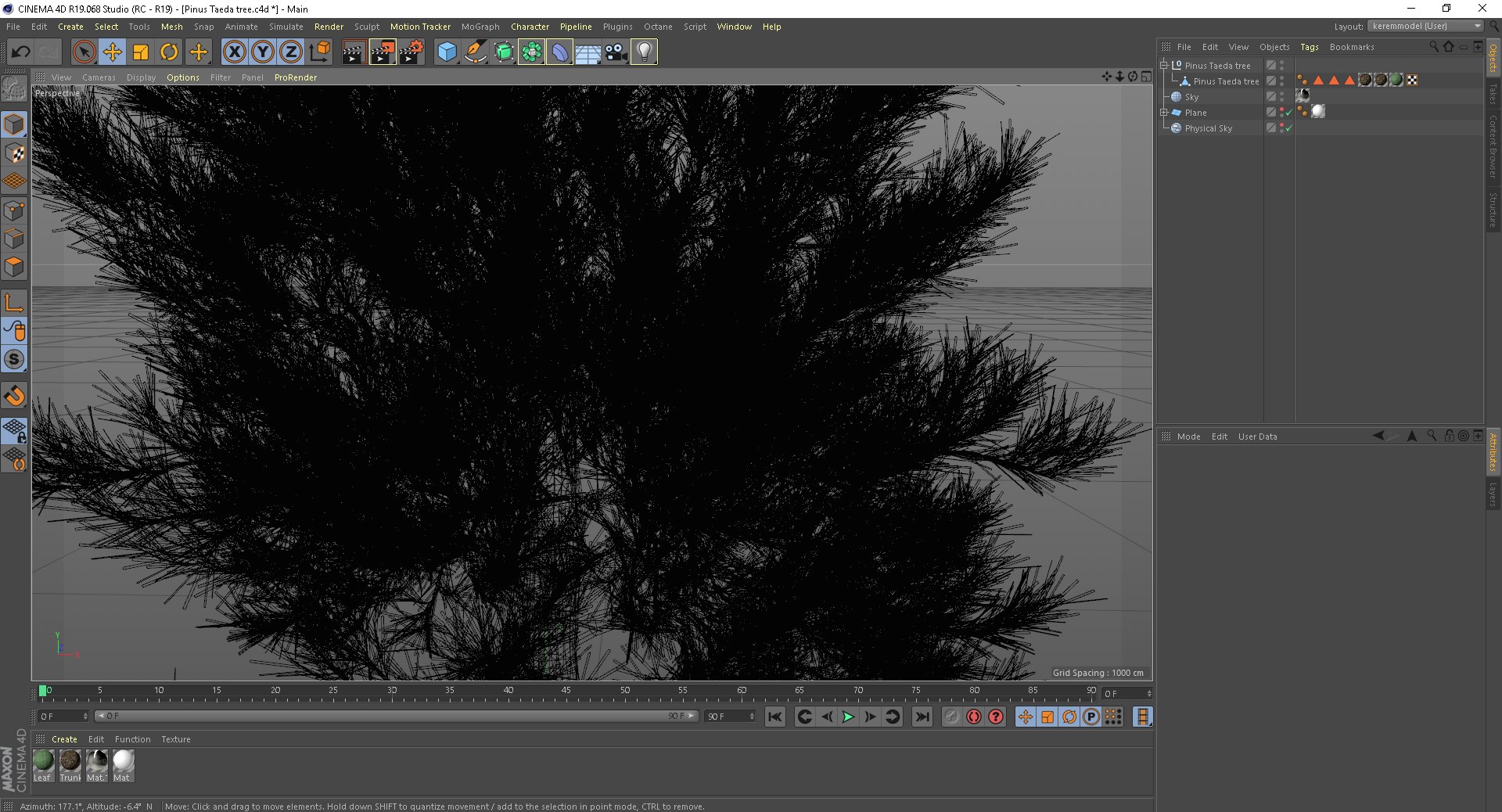This screenshot has height=812, width=1502.
Task: Select the Rotate tool
Action: tap(169, 52)
